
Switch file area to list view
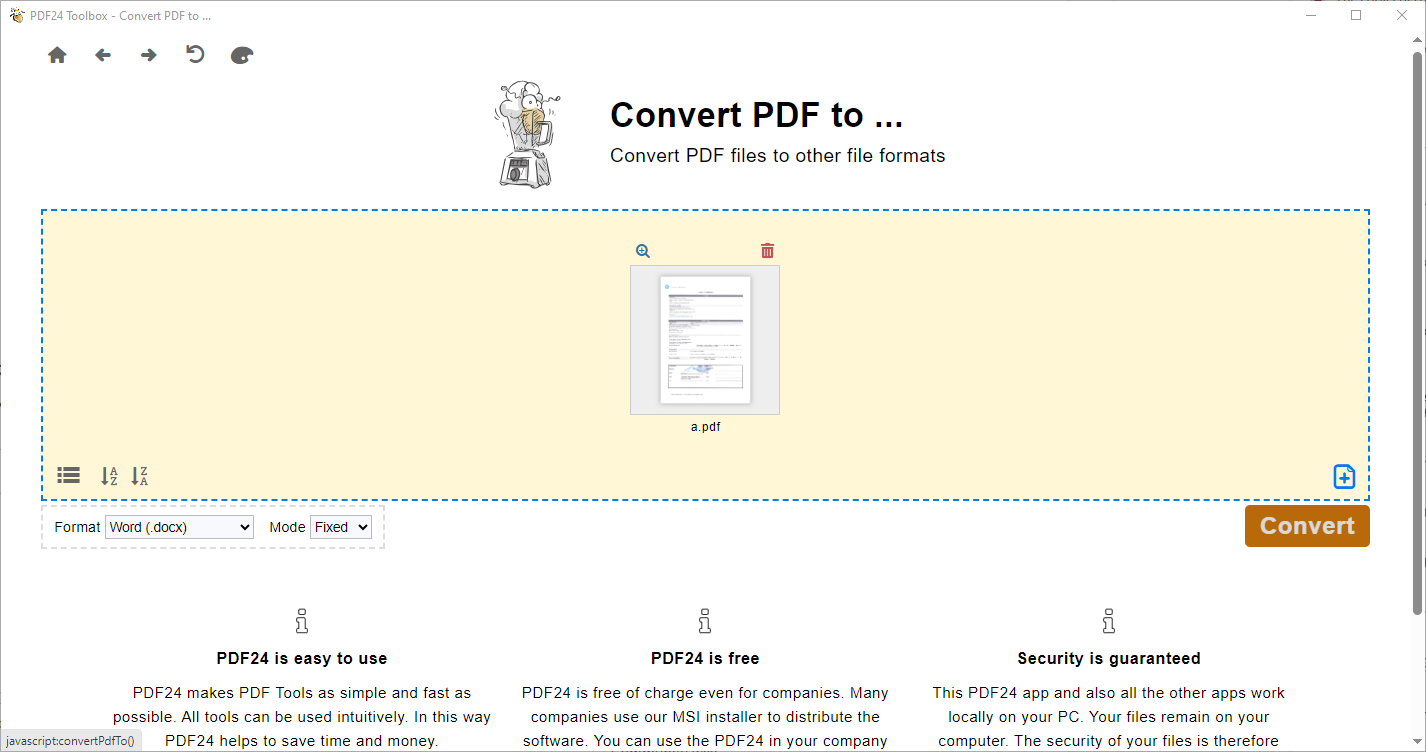(68, 476)
